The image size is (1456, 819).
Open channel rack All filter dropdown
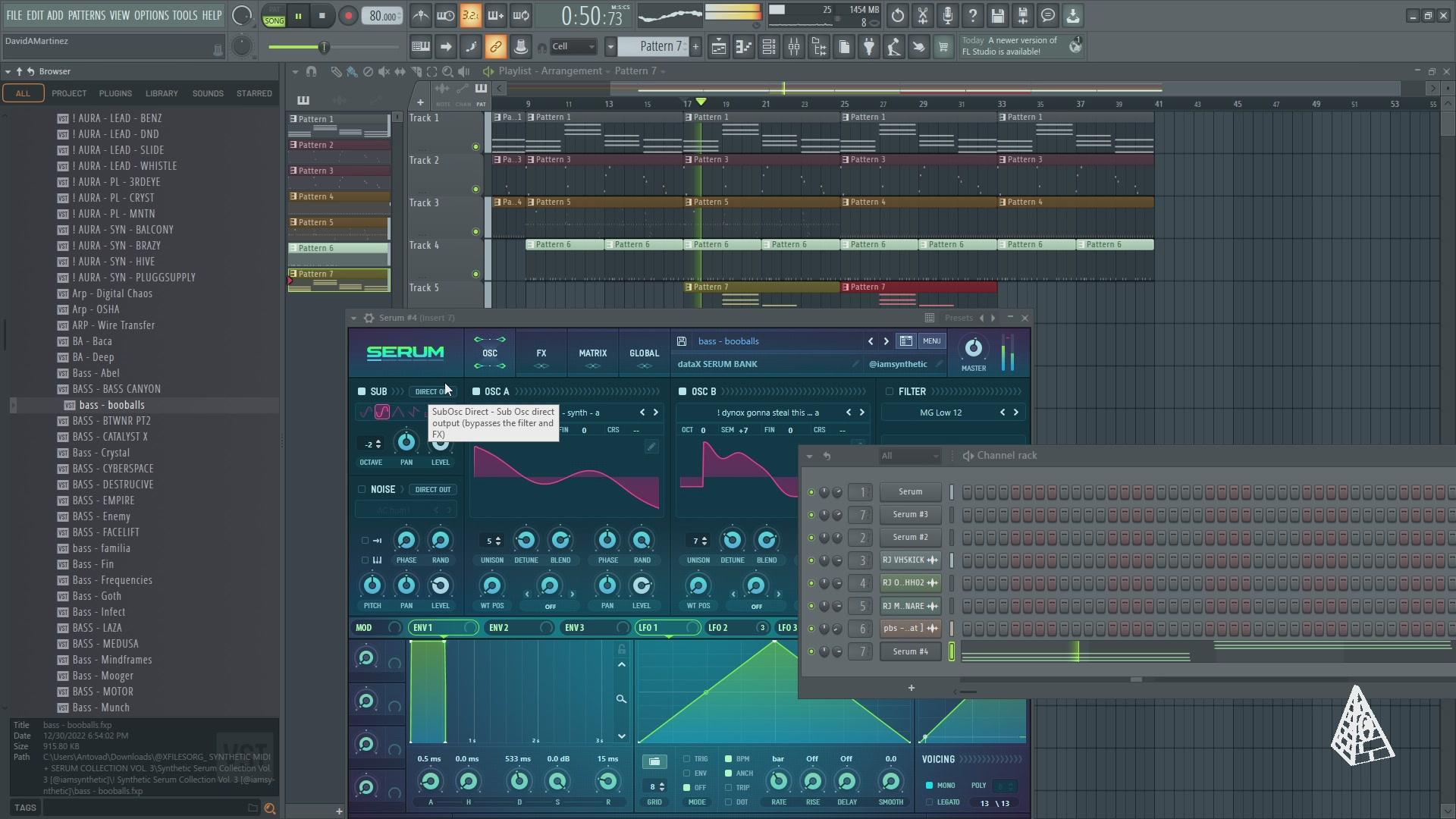[x=909, y=456]
